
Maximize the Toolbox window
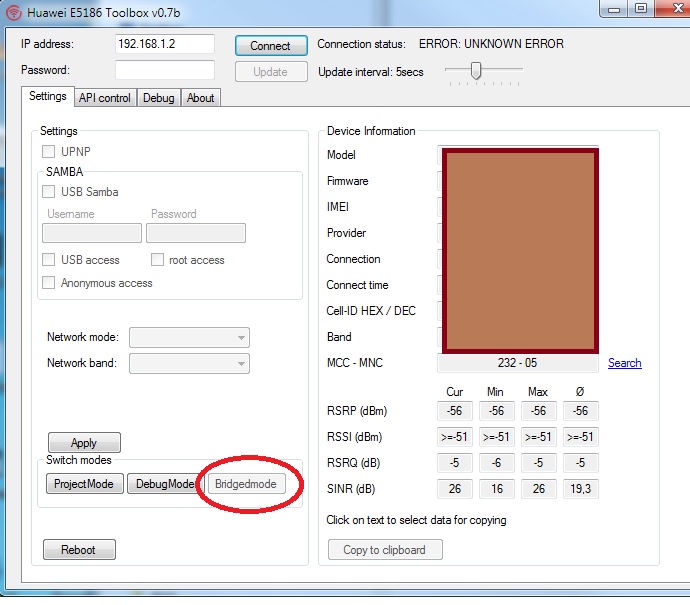[641, 9]
